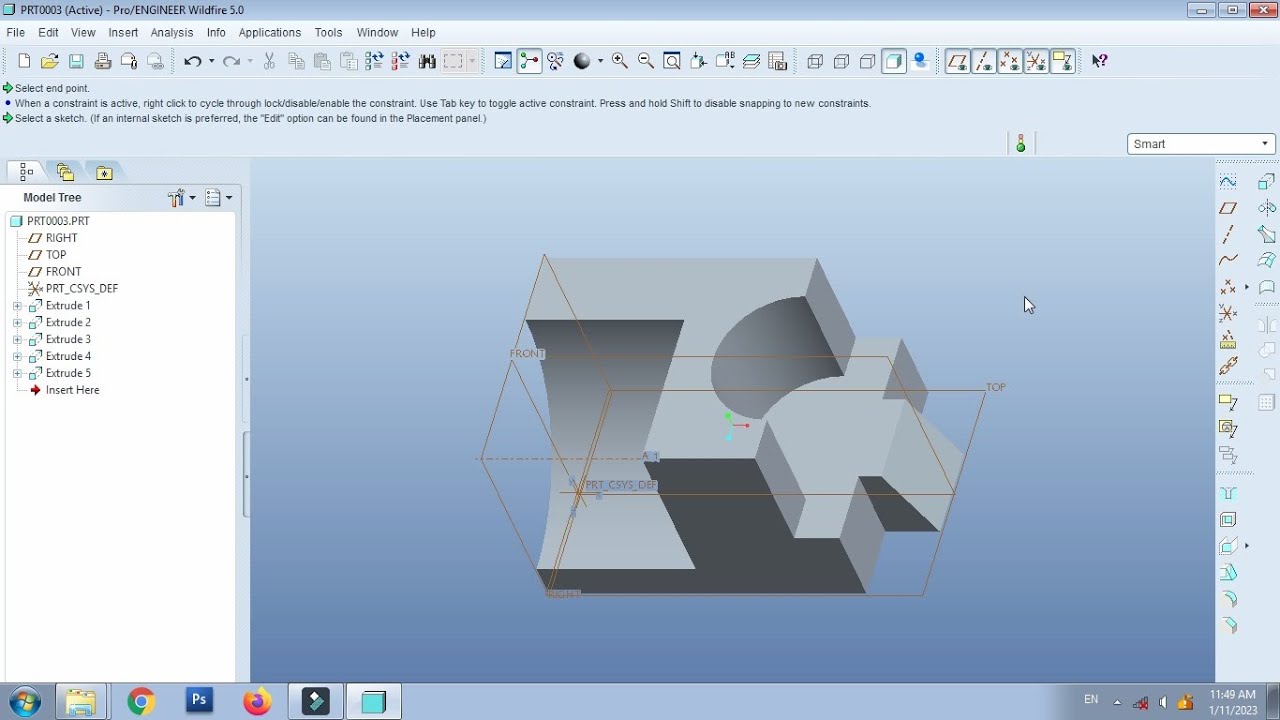Image resolution: width=1280 pixels, height=720 pixels.
Task: Toggle coordinate systems display
Action: point(1036,61)
